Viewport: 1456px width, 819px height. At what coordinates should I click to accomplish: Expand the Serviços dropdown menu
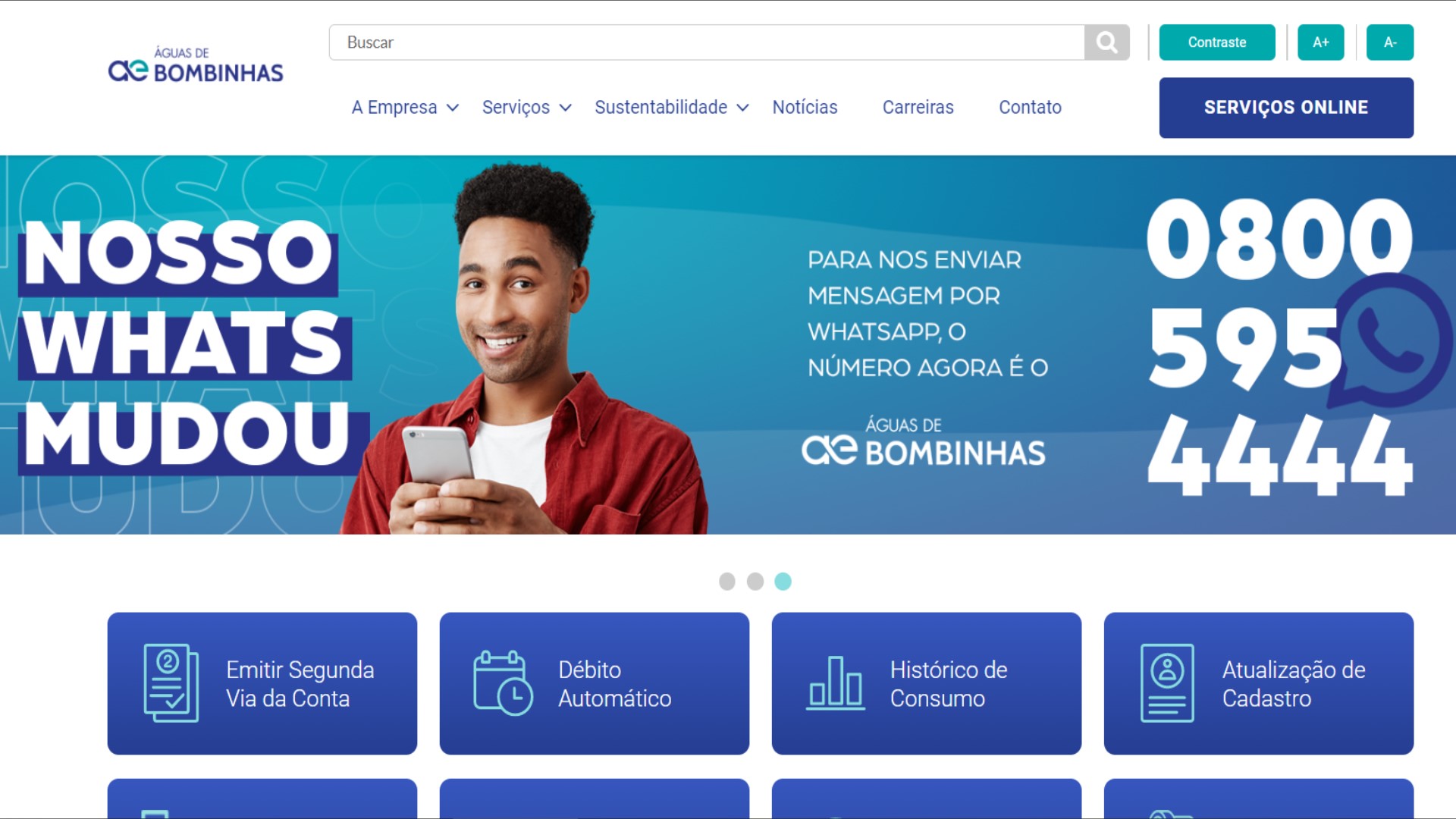click(526, 108)
